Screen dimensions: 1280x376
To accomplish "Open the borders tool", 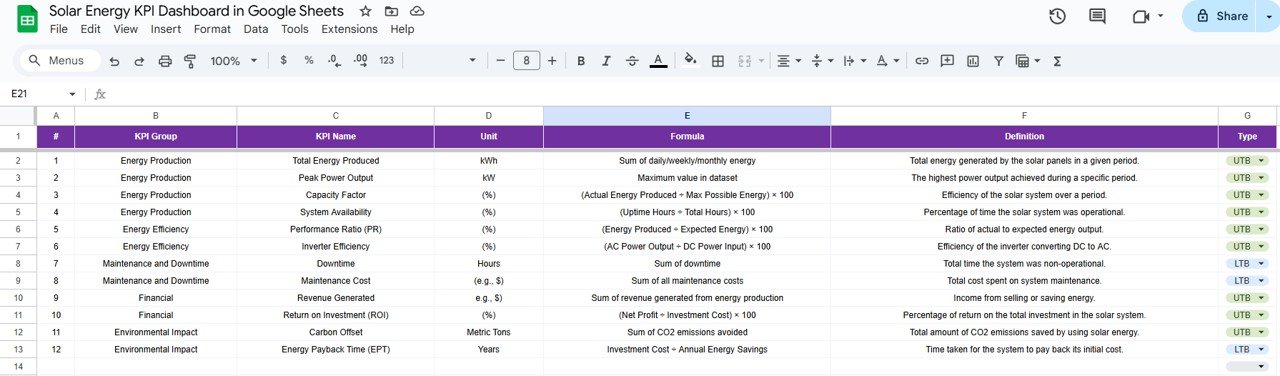I will click(x=717, y=61).
